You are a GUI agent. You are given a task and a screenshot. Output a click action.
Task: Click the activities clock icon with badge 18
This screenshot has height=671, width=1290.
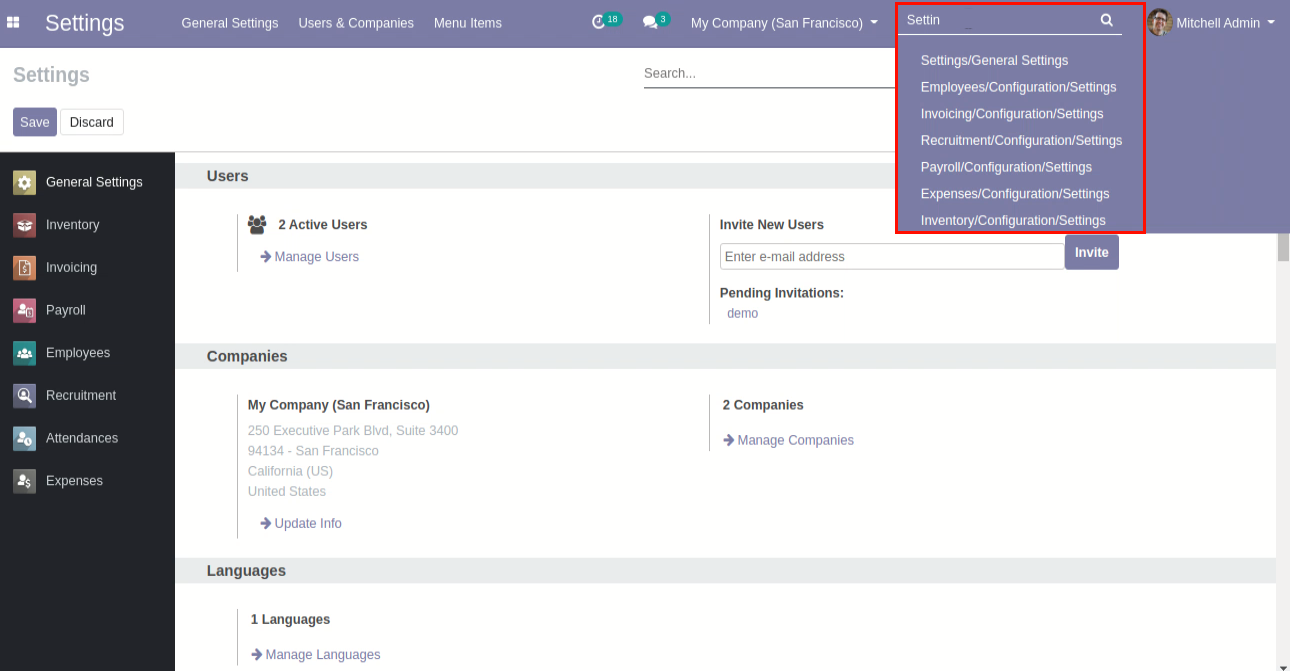click(599, 22)
